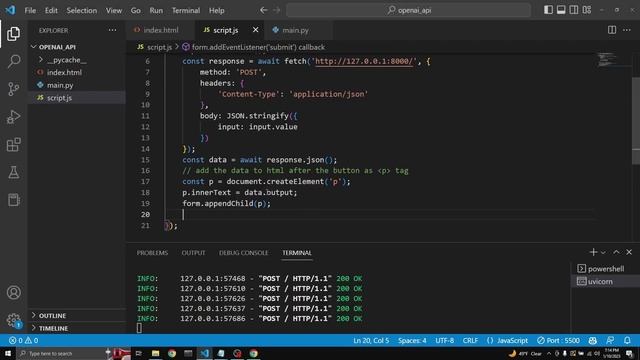Viewport: 640px width, 360px height.
Task: Change Spaces: 4 indentation setting
Action: pos(412,340)
